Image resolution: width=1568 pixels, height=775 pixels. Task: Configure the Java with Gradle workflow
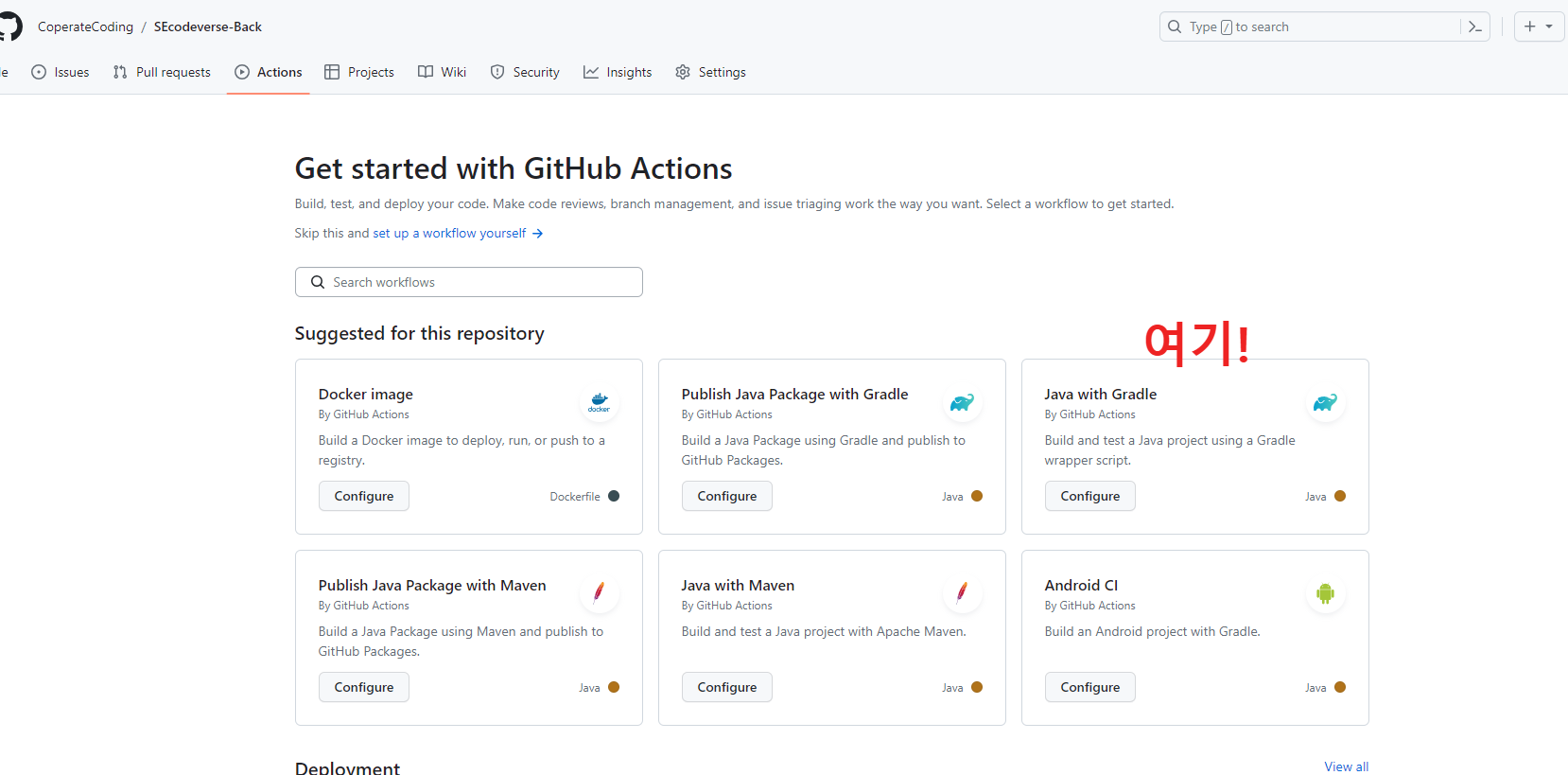(1089, 496)
